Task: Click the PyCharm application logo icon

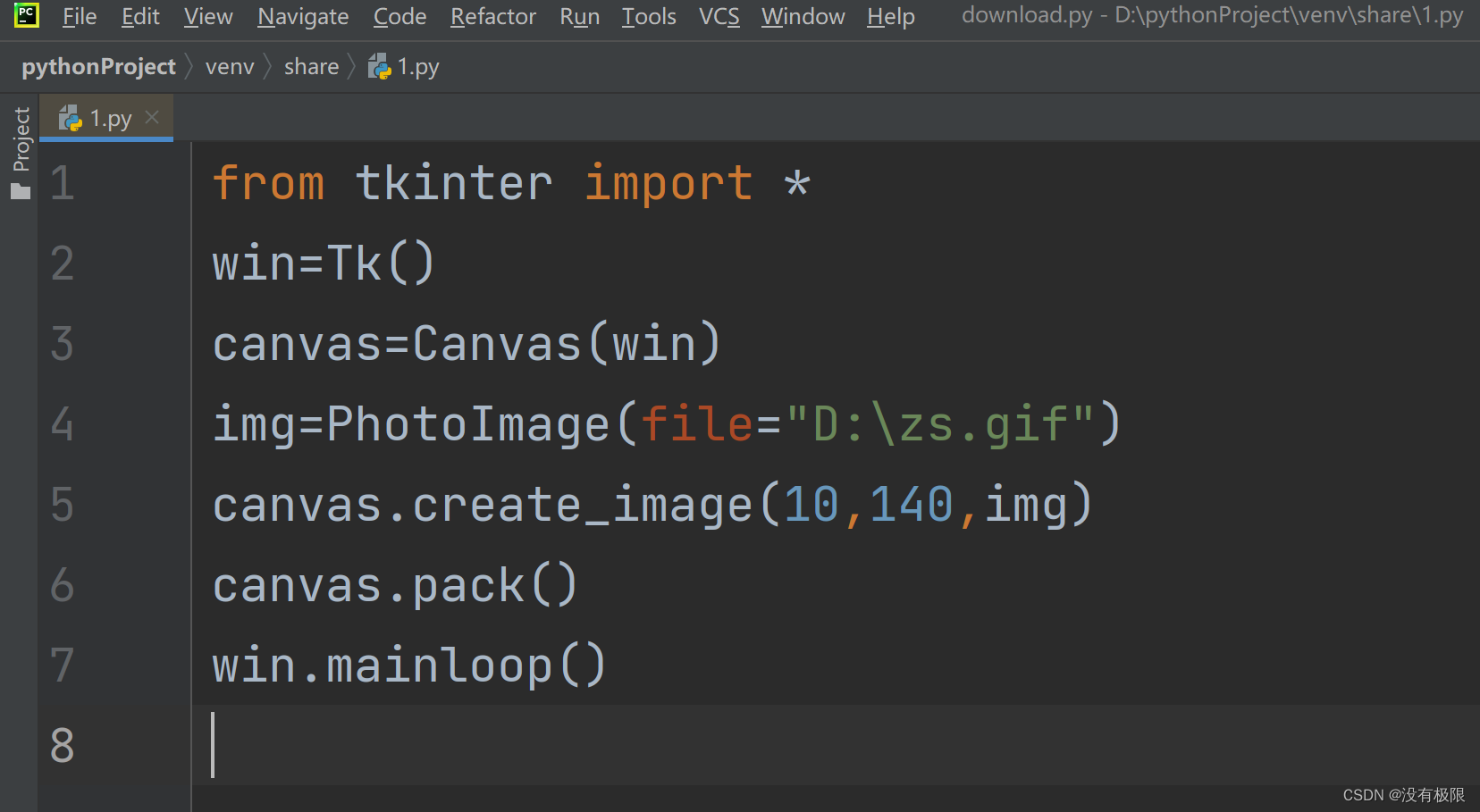Action: click(x=27, y=15)
